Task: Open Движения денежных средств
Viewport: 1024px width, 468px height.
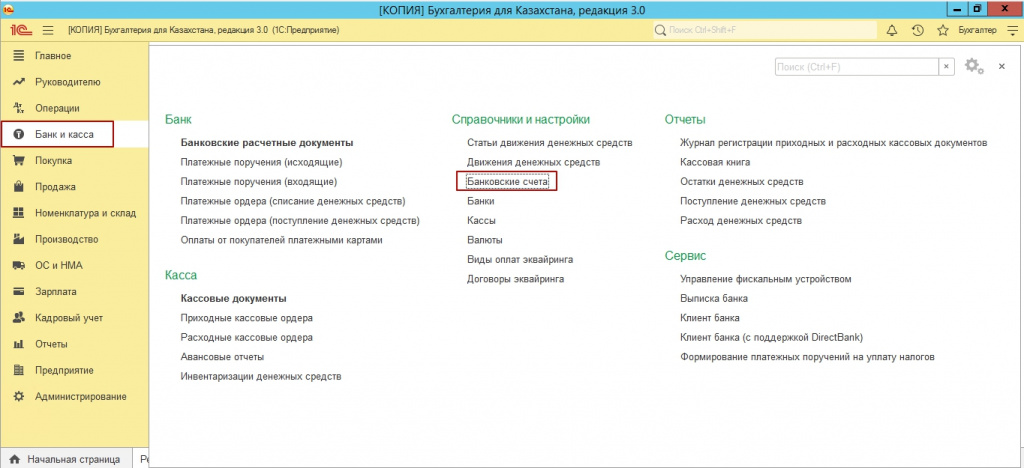Action: coord(534,162)
